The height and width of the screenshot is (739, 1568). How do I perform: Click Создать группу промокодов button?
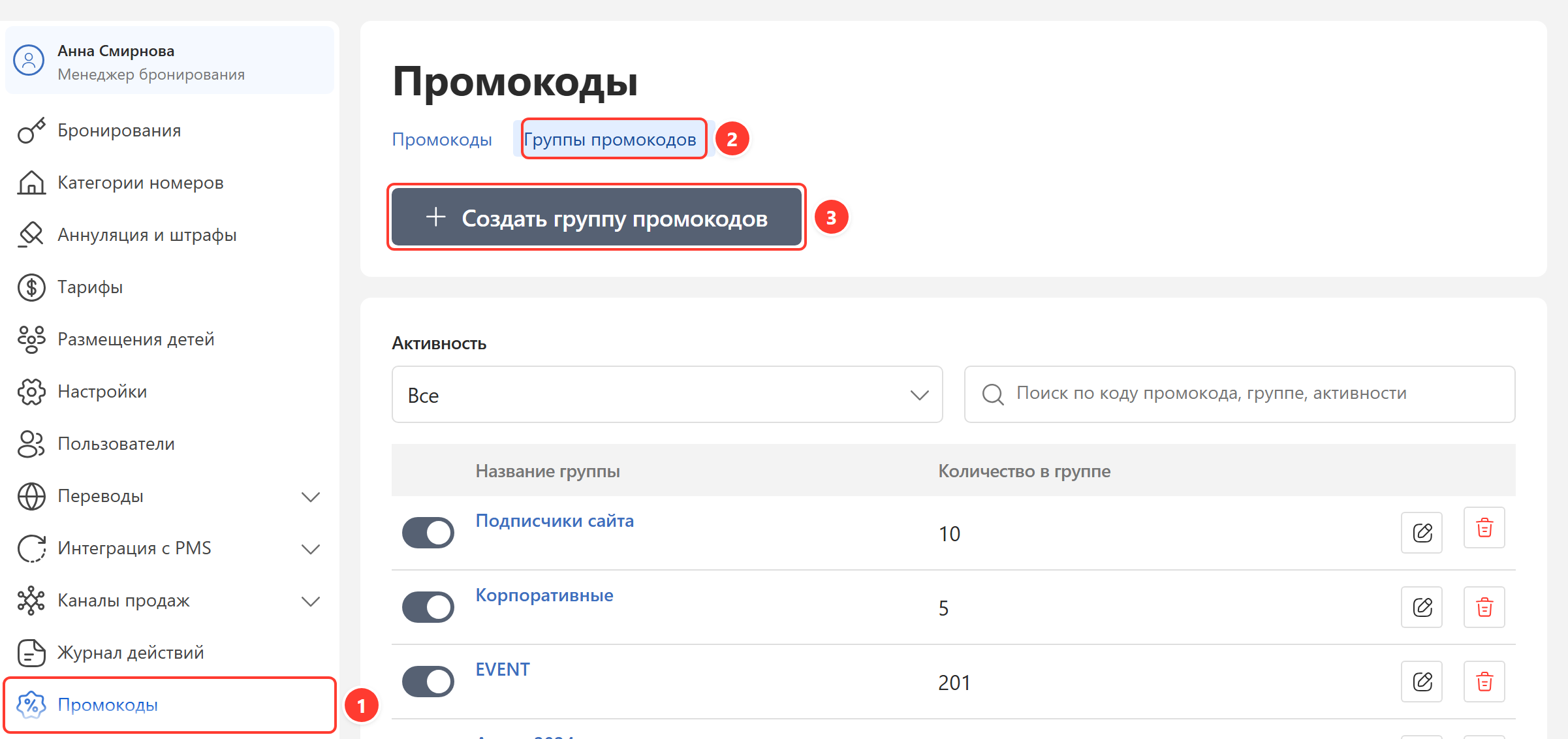pyautogui.click(x=597, y=217)
